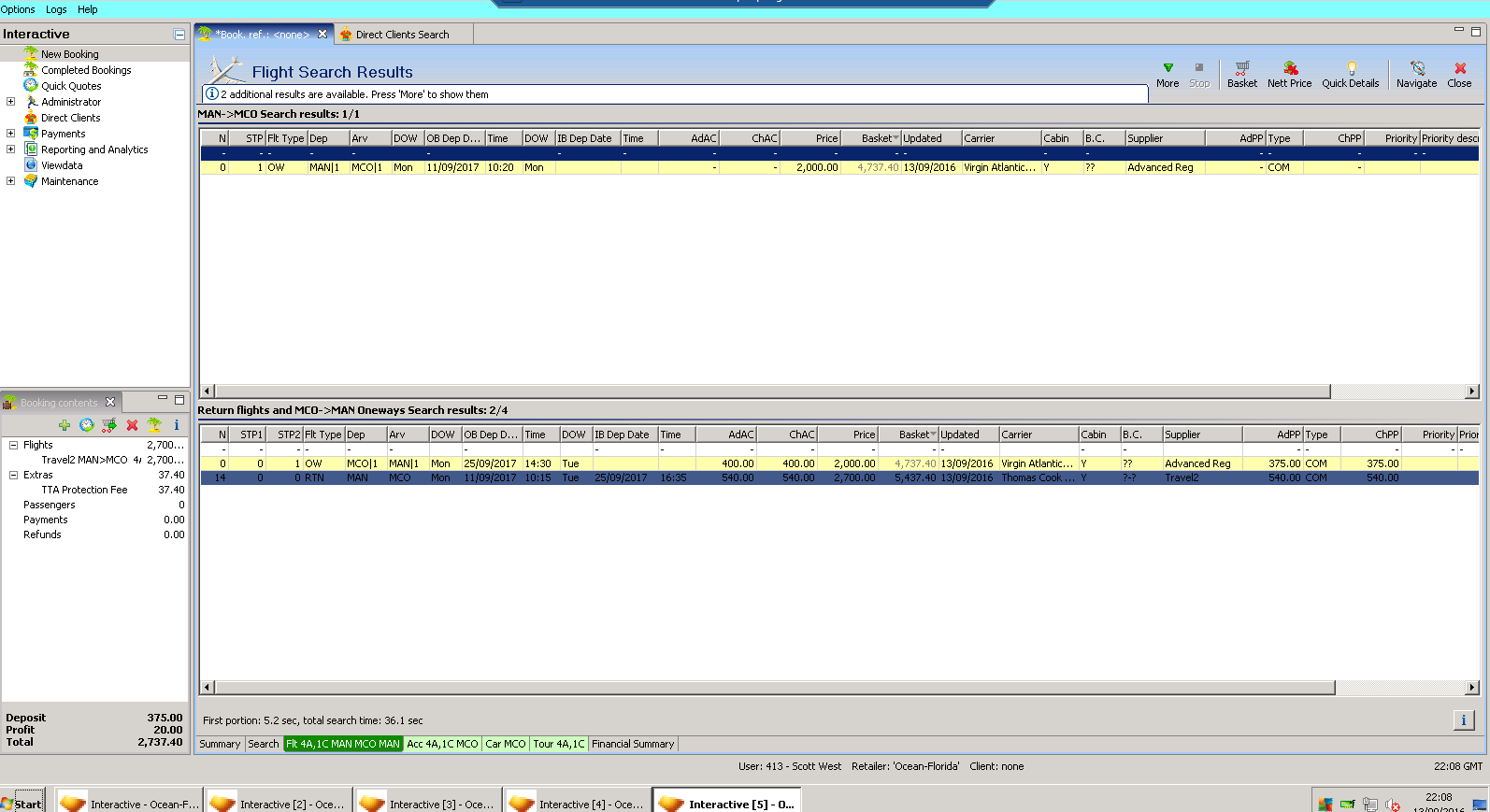The height and width of the screenshot is (812, 1490).
Task: Switch to the Summary tab
Action: pos(220,744)
